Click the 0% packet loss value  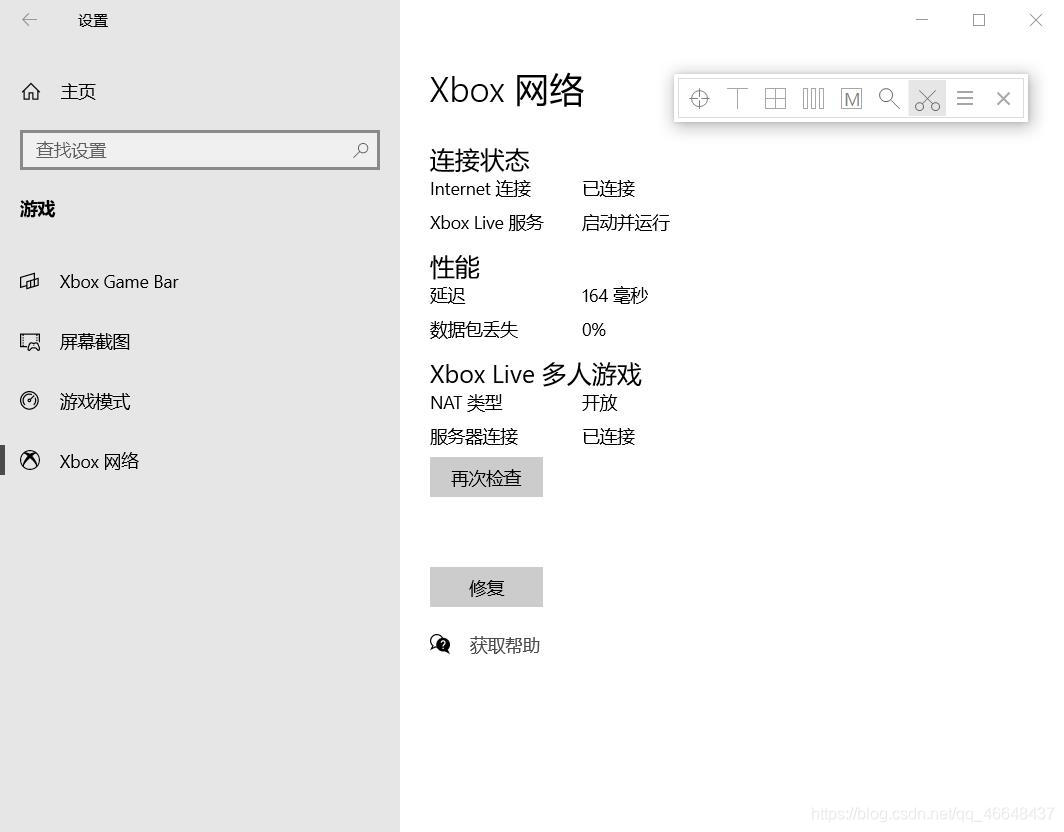[x=594, y=330]
